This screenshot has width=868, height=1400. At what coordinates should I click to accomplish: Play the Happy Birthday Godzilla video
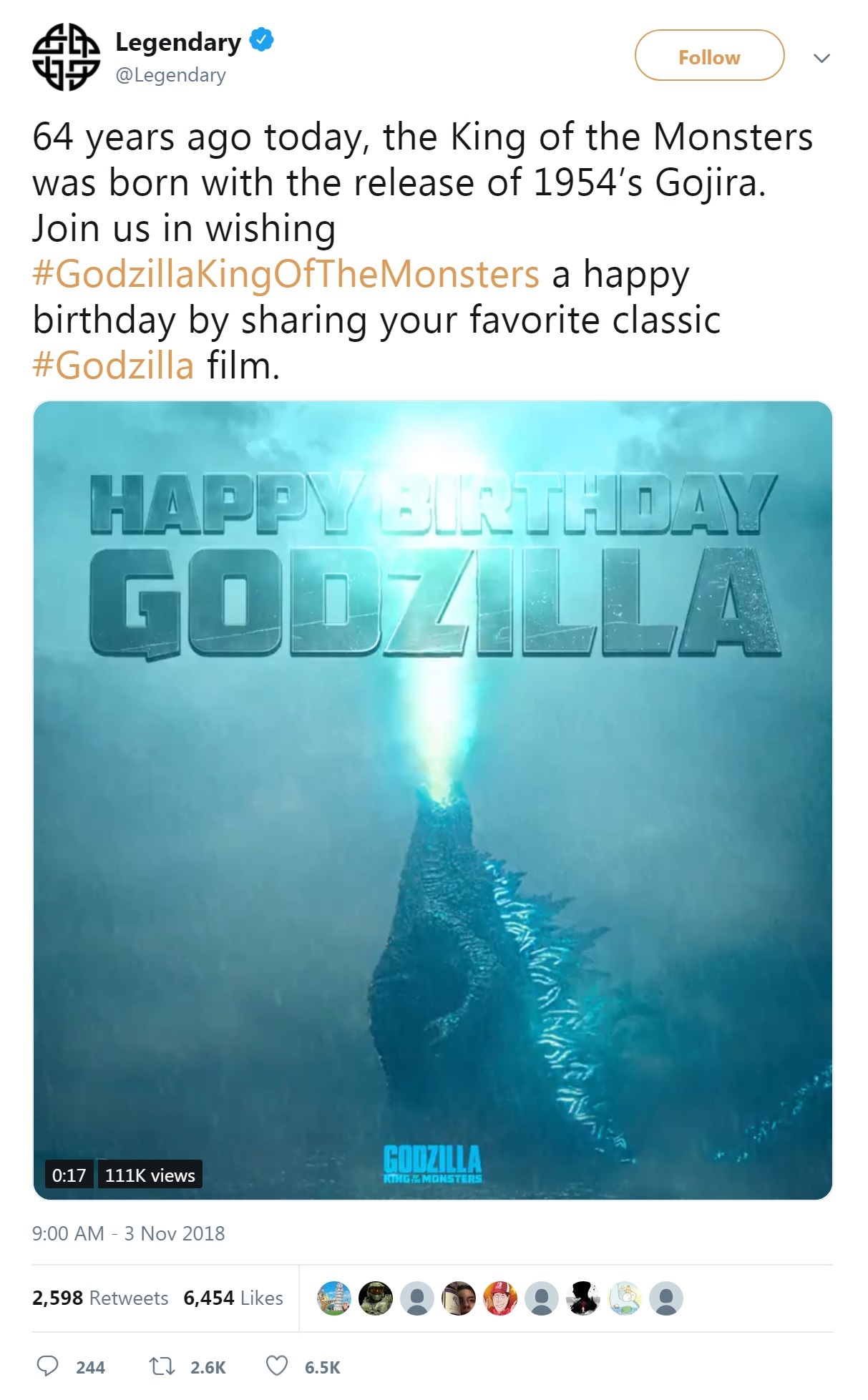click(433, 800)
